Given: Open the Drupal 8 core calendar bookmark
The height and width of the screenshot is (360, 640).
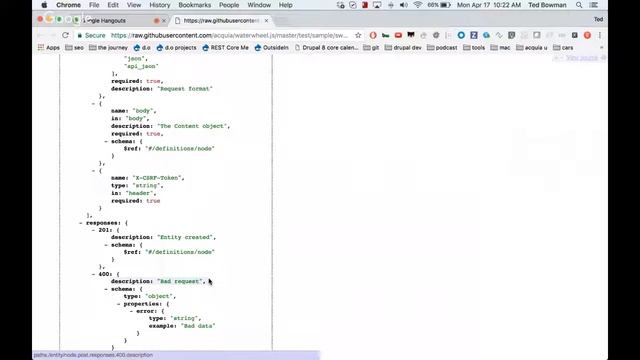Looking at the screenshot, I should click(x=326, y=48).
